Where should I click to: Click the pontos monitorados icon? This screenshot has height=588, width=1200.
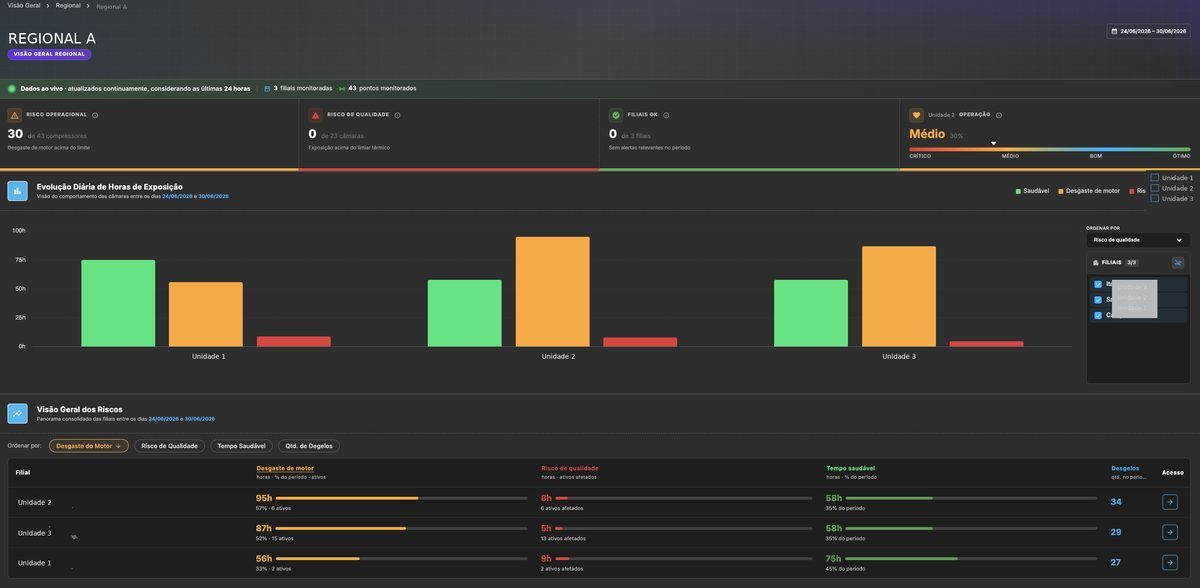coord(342,88)
